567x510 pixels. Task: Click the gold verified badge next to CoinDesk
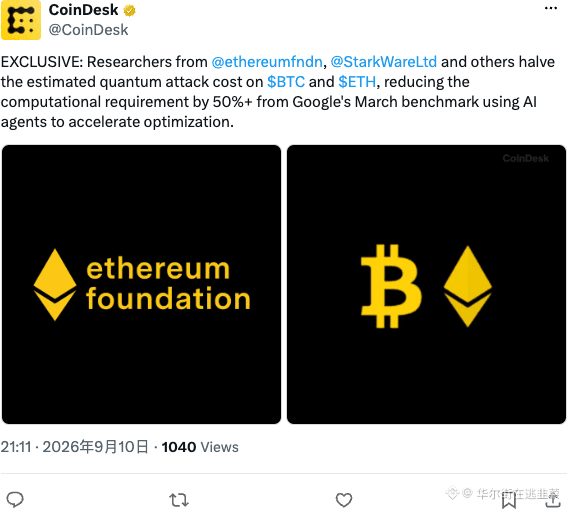[129, 10]
